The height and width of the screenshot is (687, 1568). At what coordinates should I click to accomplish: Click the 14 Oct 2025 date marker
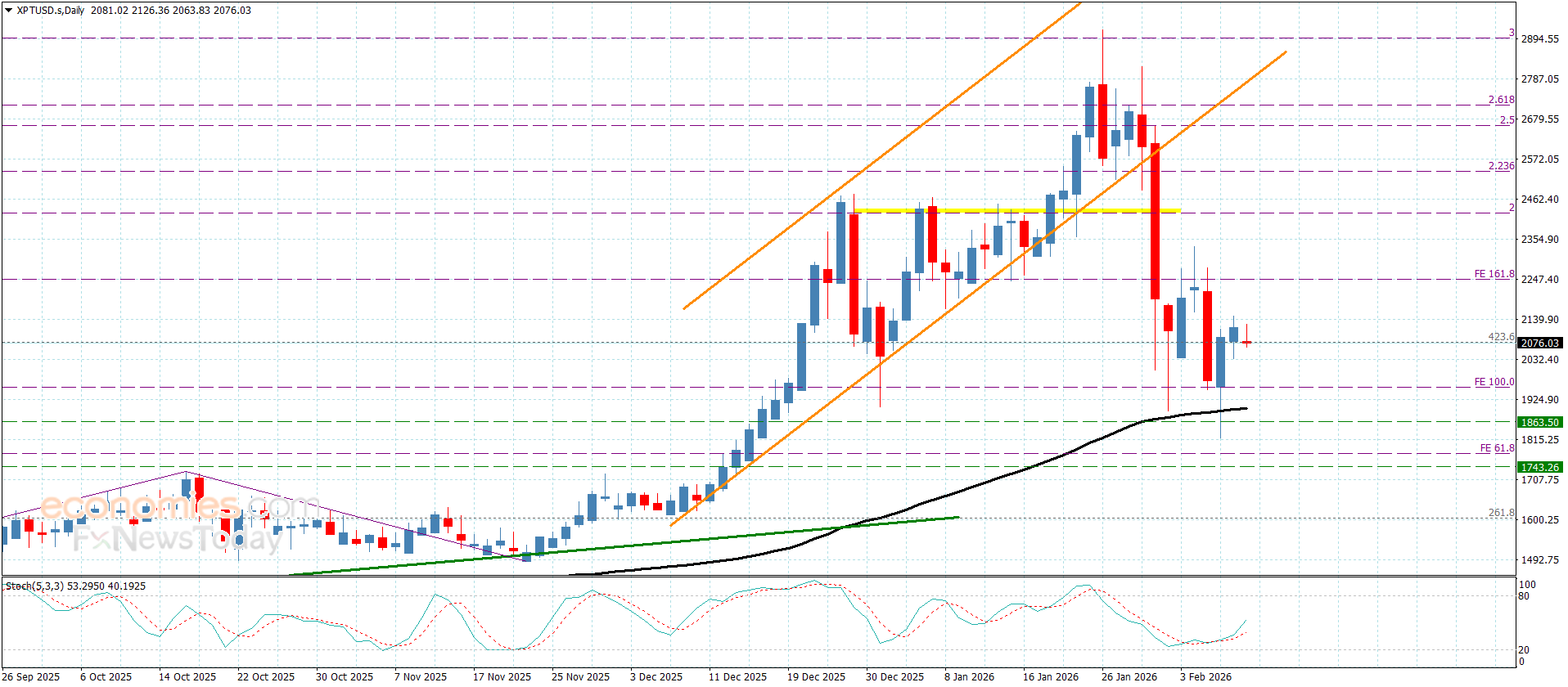tap(187, 676)
